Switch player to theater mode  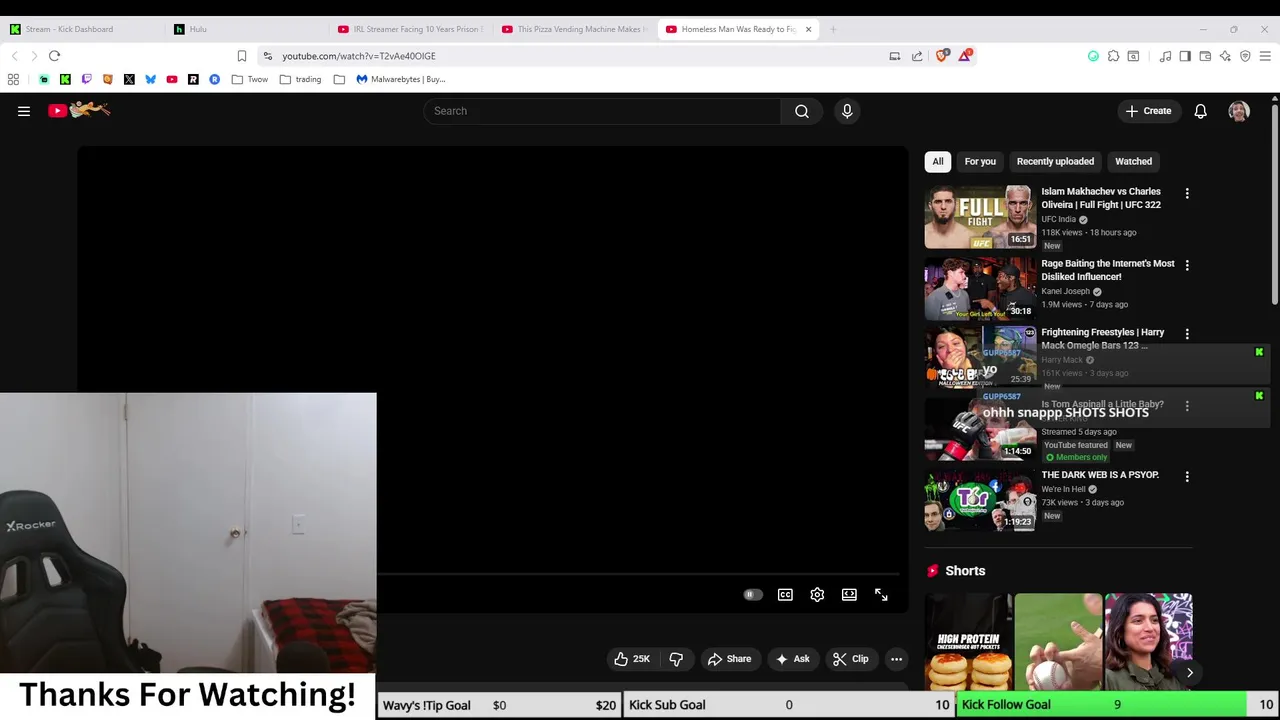[849, 595]
